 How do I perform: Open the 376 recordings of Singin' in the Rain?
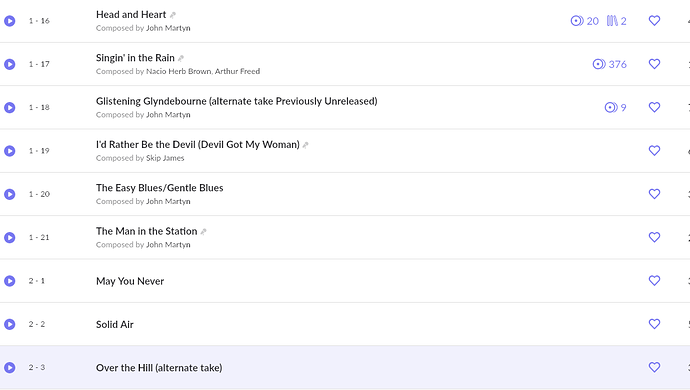(609, 64)
